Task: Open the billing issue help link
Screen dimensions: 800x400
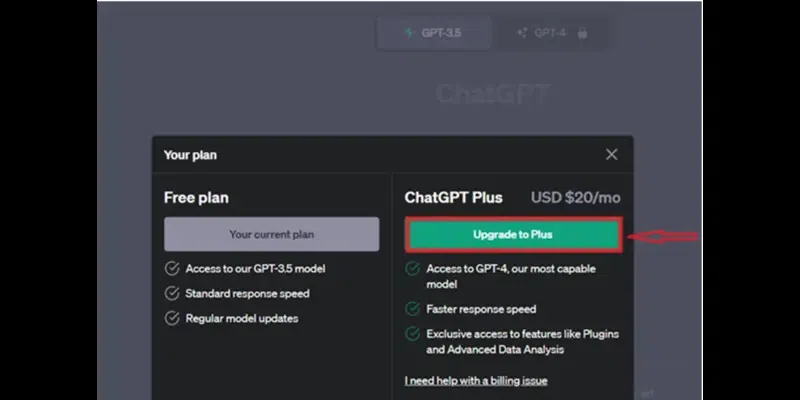Action: click(476, 380)
